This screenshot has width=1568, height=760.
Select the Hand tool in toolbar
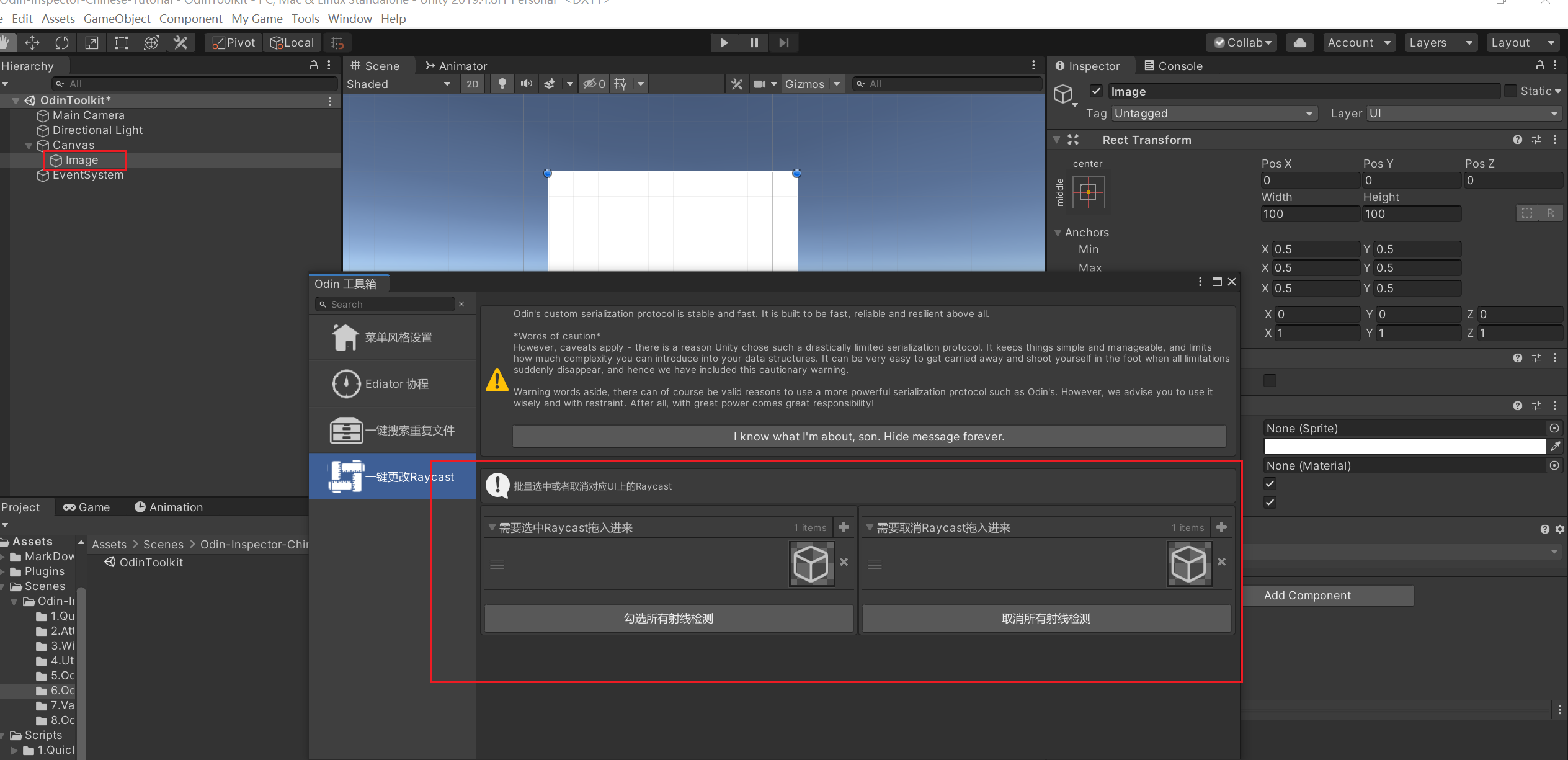point(6,43)
